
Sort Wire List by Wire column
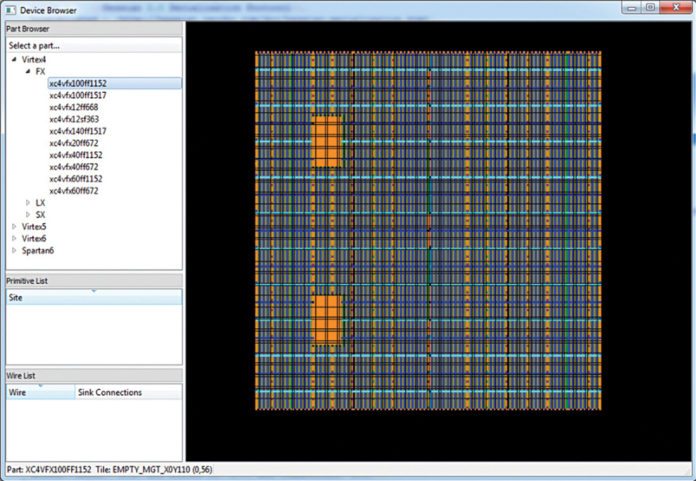[x=39, y=393]
